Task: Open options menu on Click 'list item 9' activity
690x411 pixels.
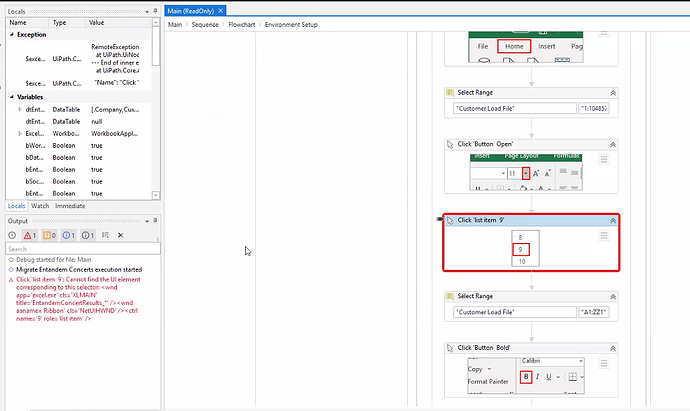Action: coord(604,236)
